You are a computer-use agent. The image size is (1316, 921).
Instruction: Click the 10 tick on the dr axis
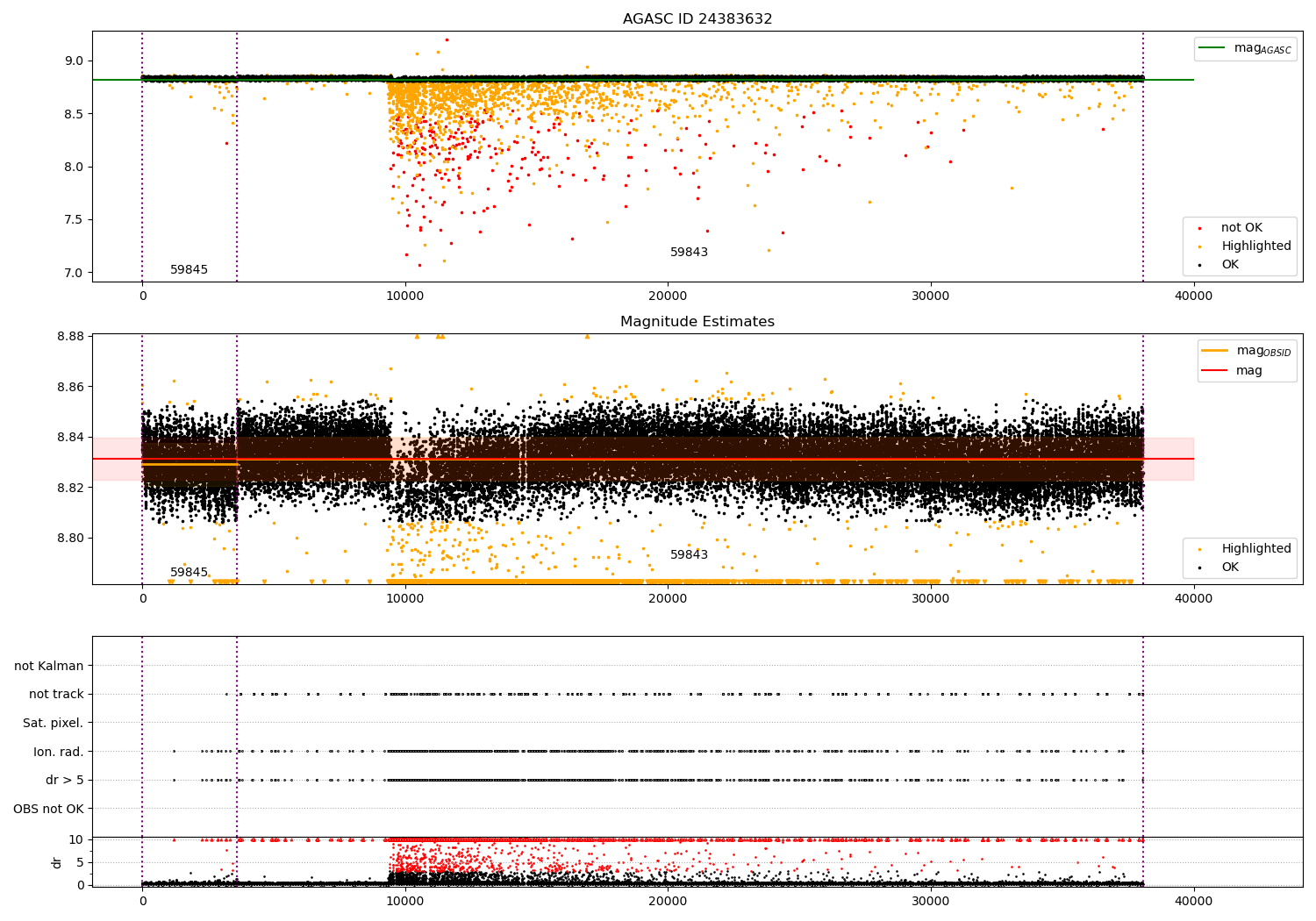click(x=76, y=840)
